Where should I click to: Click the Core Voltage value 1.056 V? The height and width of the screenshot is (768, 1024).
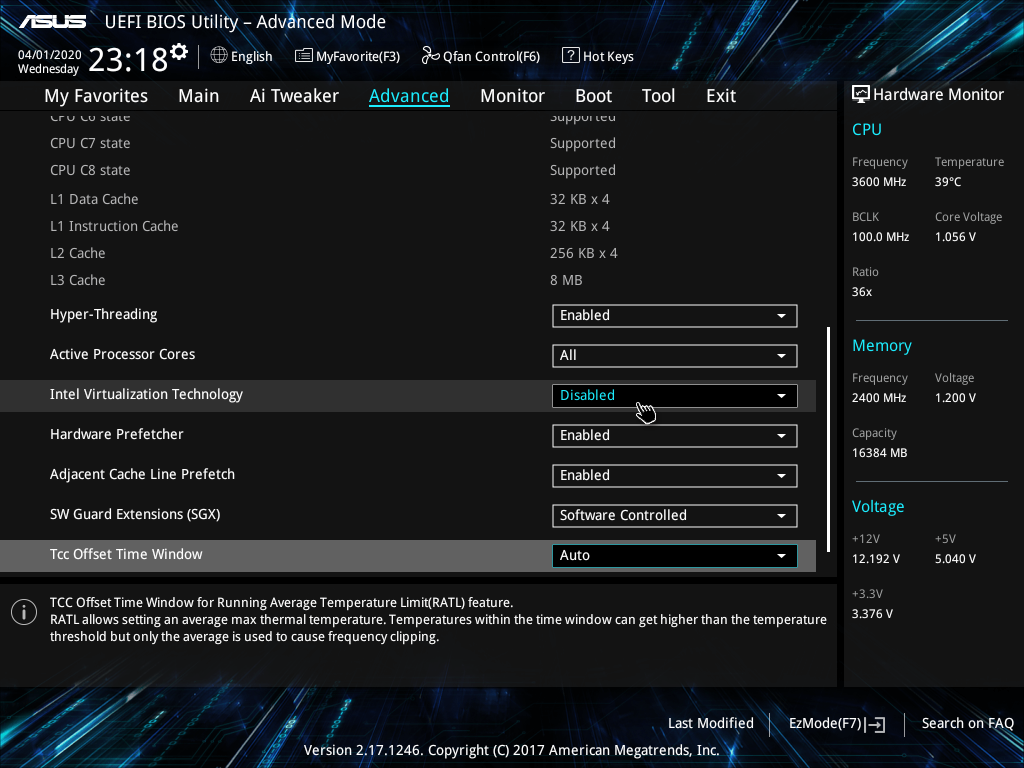(x=955, y=236)
